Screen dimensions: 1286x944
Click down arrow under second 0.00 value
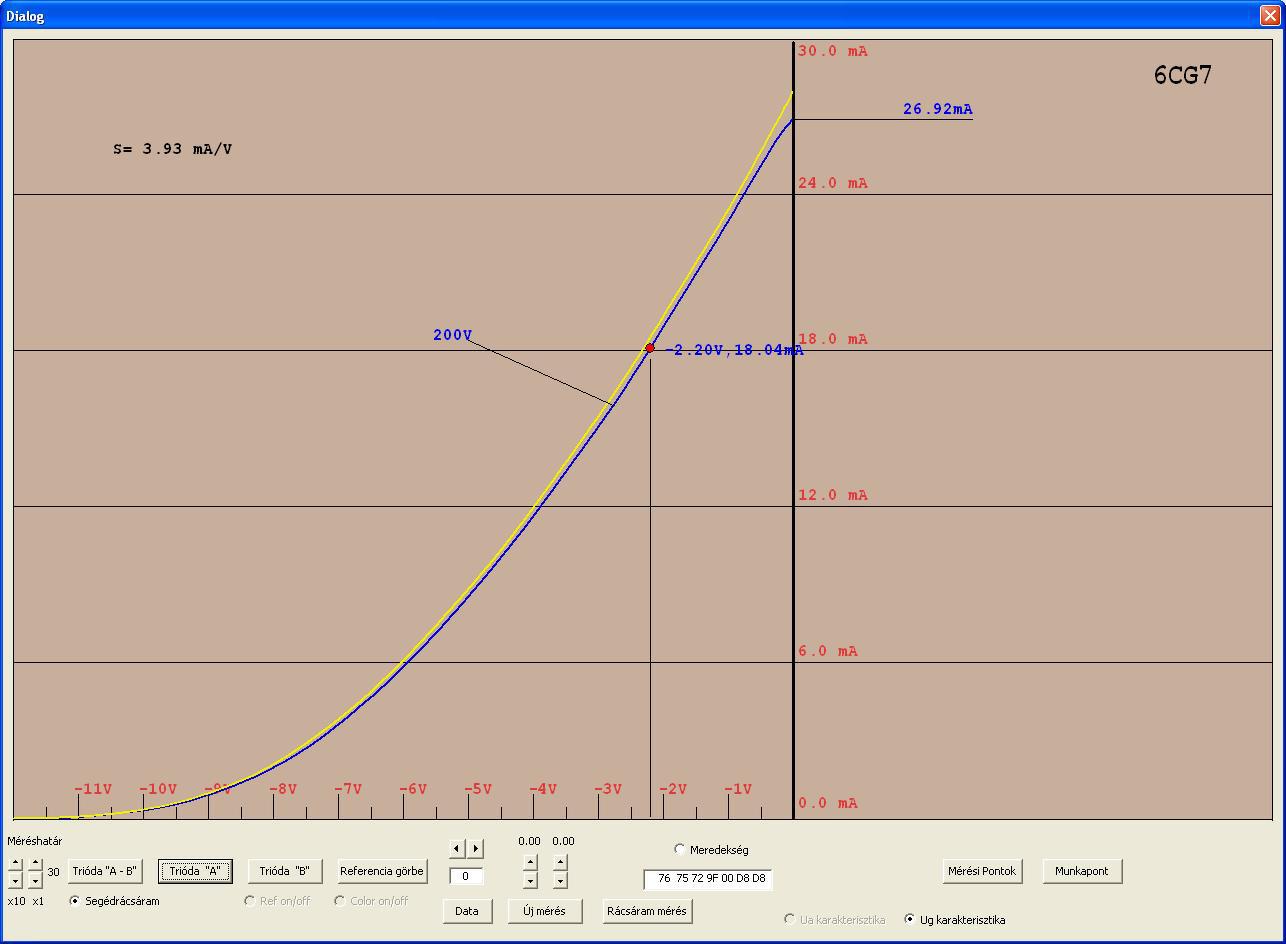click(560, 880)
